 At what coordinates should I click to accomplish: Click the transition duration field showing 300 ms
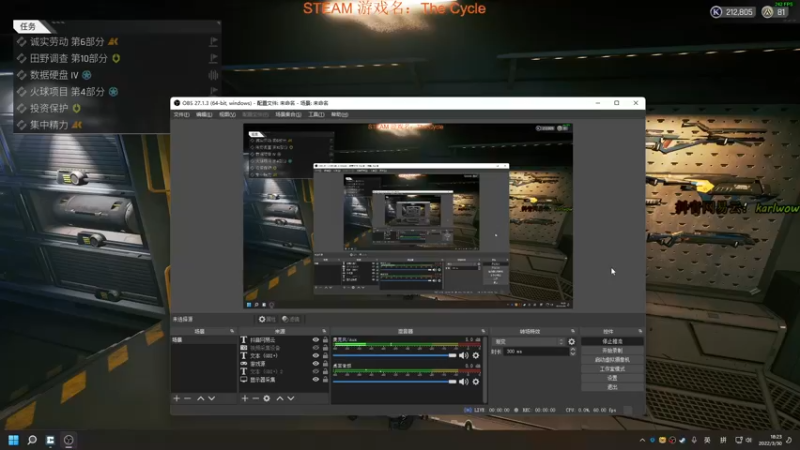click(536, 352)
